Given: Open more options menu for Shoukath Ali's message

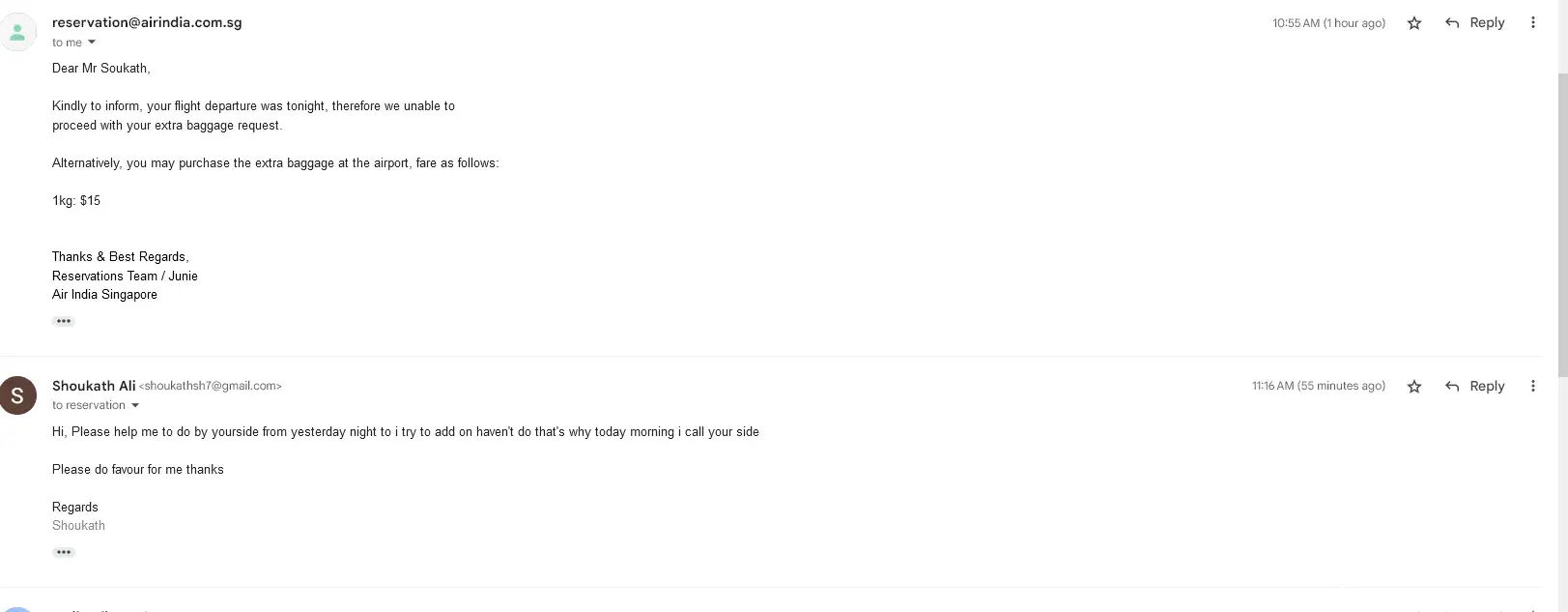Looking at the screenshot, I should [x=1532, y=387].
